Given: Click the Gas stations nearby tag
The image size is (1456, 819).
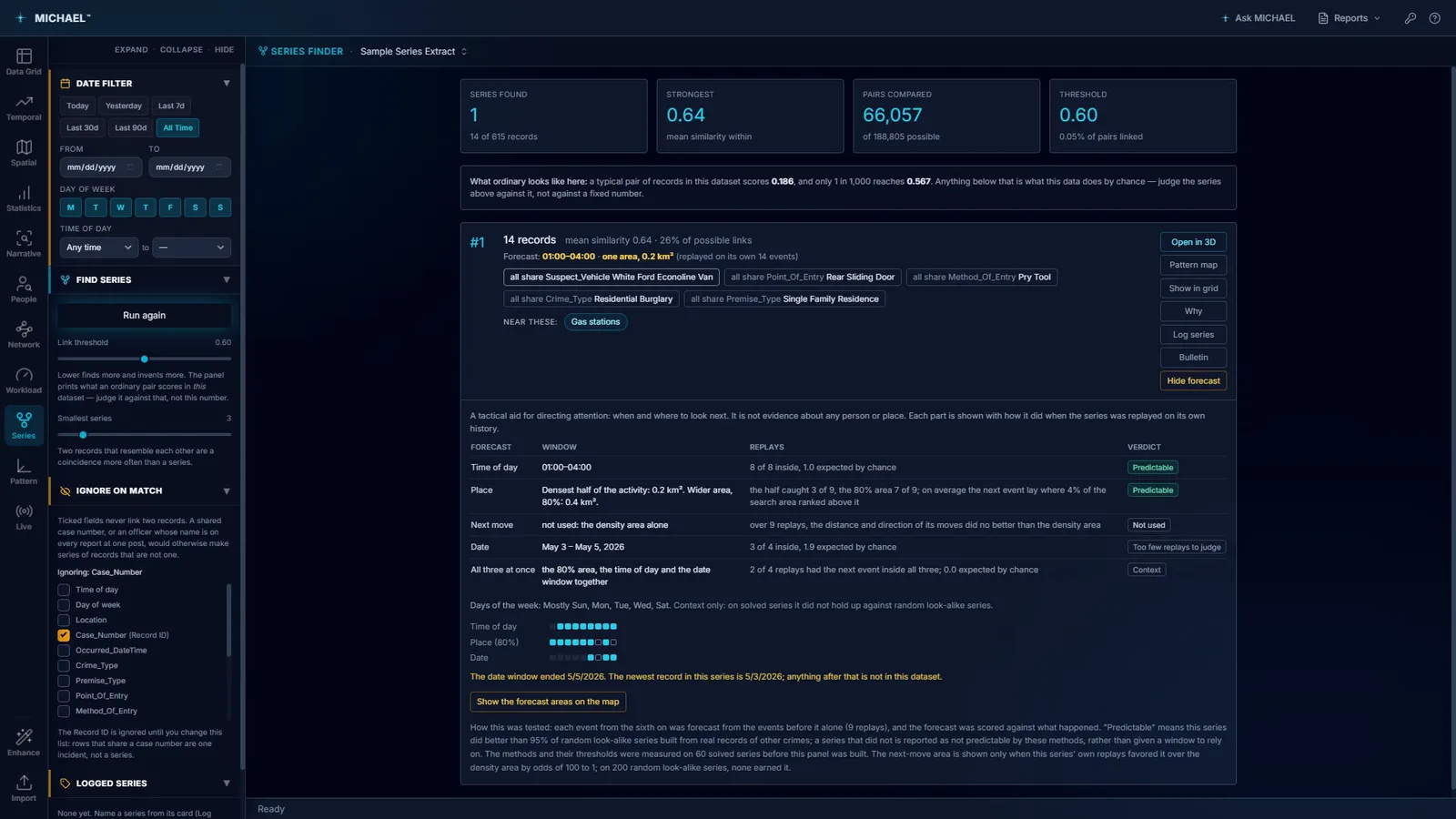Looking at the screenshot, I should point(595,322).
